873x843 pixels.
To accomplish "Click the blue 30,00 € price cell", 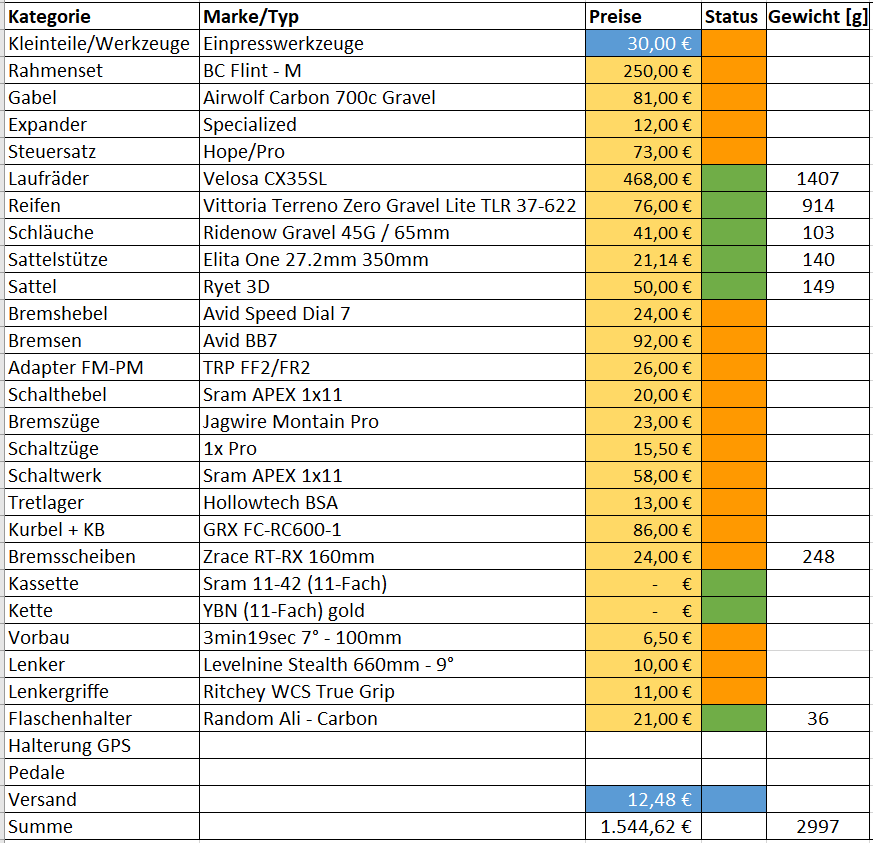I will pyautogui.click(x=643, y=43).
